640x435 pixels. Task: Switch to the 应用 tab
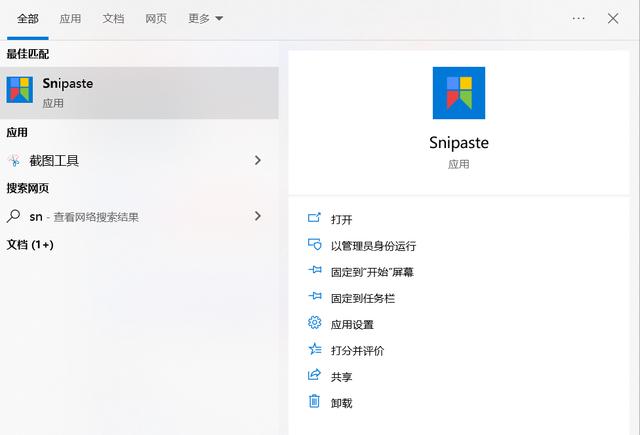pos(70,19)
